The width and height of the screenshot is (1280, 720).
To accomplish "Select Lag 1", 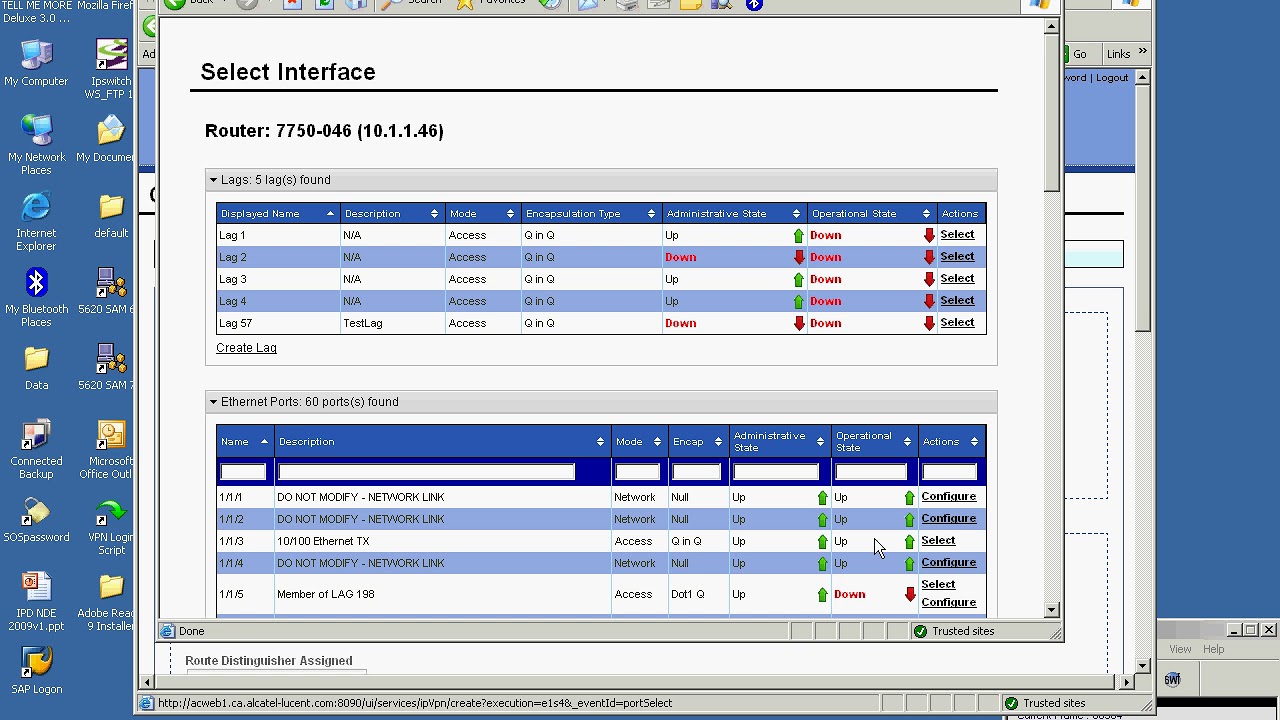I will coord(957,235).
